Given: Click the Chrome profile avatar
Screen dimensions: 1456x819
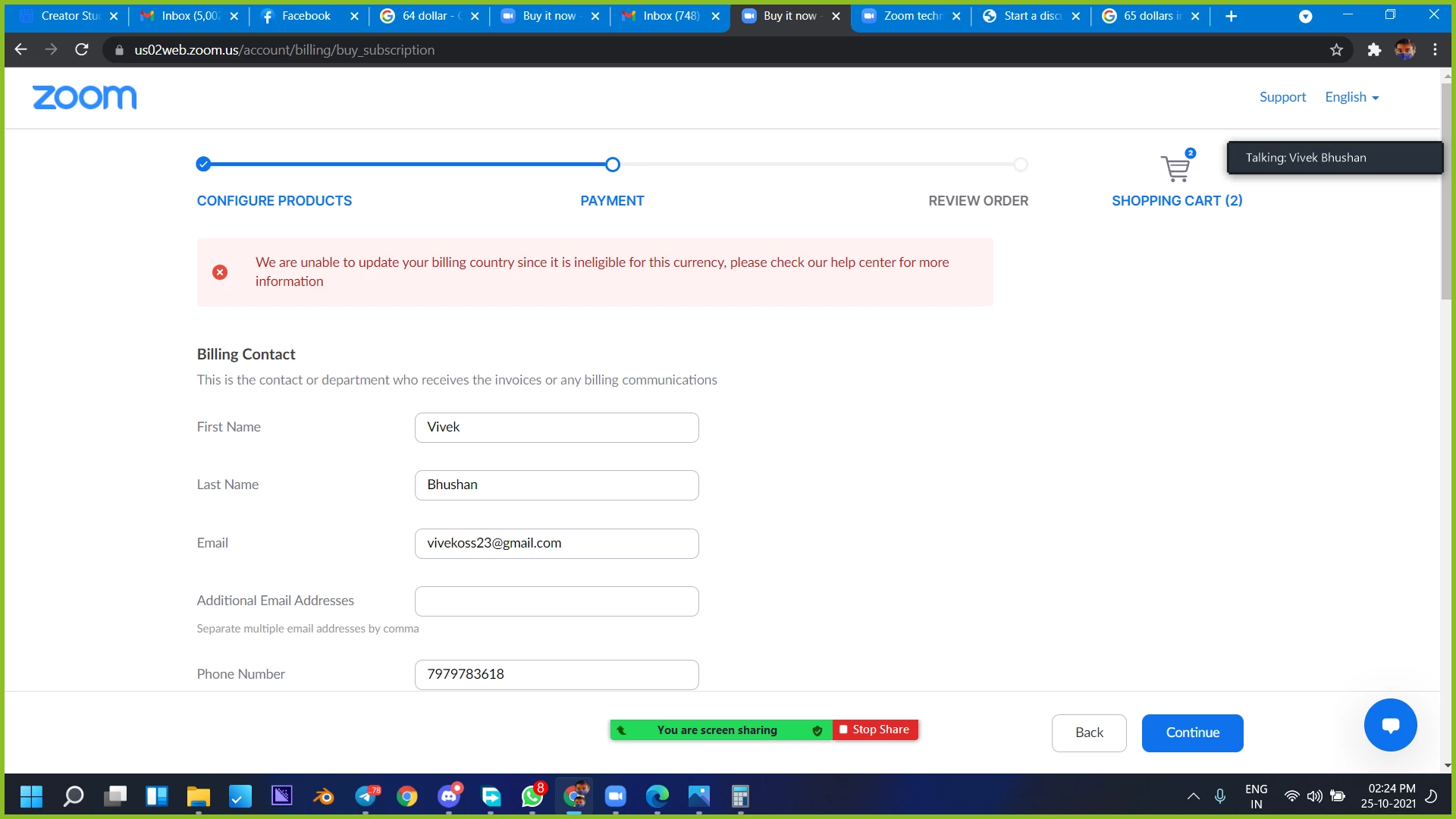Looking at the screenshot, I should click(x=1404, y=50).
